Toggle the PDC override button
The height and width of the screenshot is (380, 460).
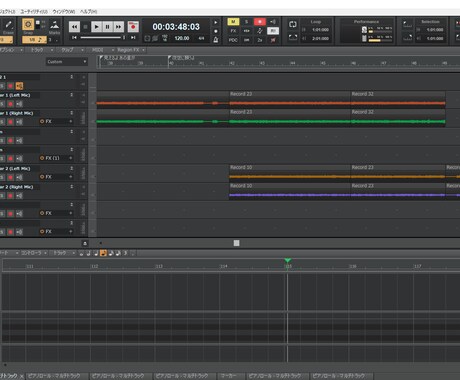pos(233,40)
